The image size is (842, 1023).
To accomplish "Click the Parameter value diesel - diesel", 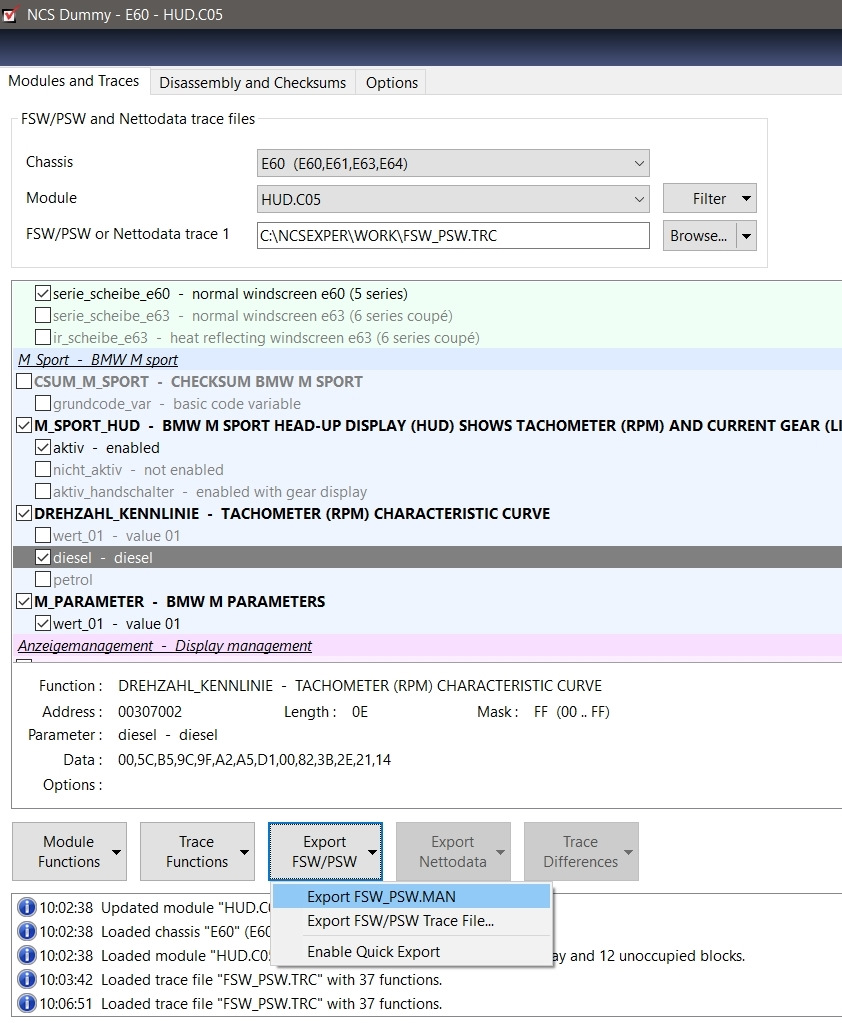I will click(168, 735).
